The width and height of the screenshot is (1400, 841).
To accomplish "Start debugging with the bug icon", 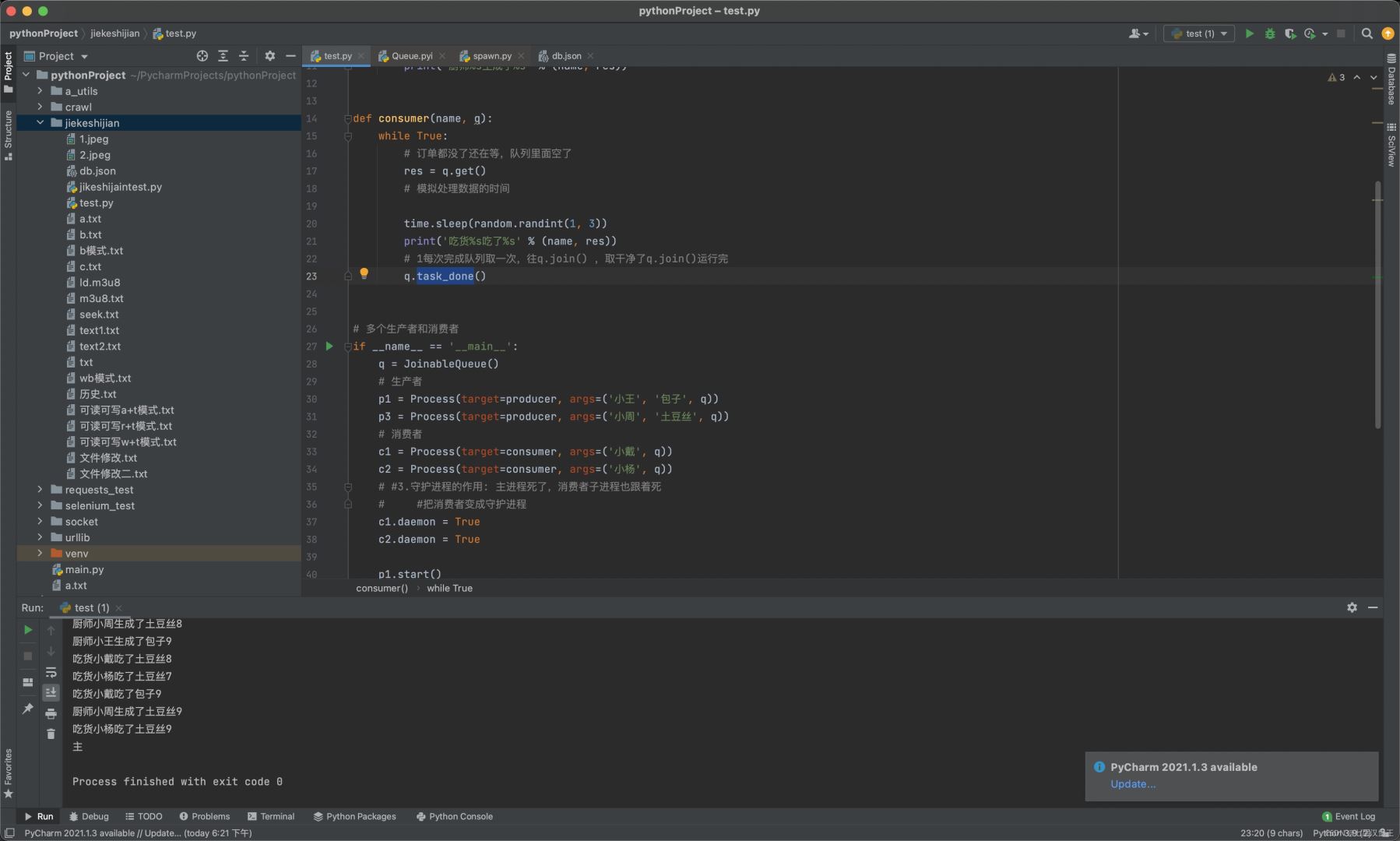I will coord(1270,33).
